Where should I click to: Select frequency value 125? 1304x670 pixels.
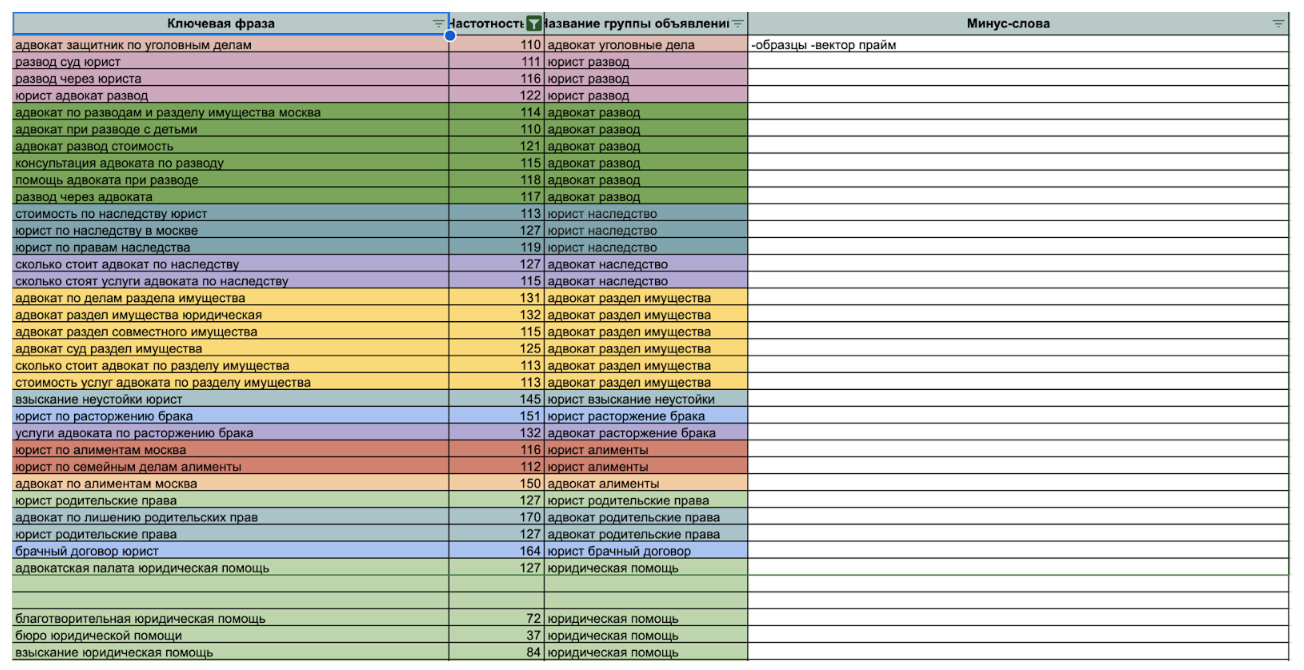pyautogui.click(x=497, y=349)
